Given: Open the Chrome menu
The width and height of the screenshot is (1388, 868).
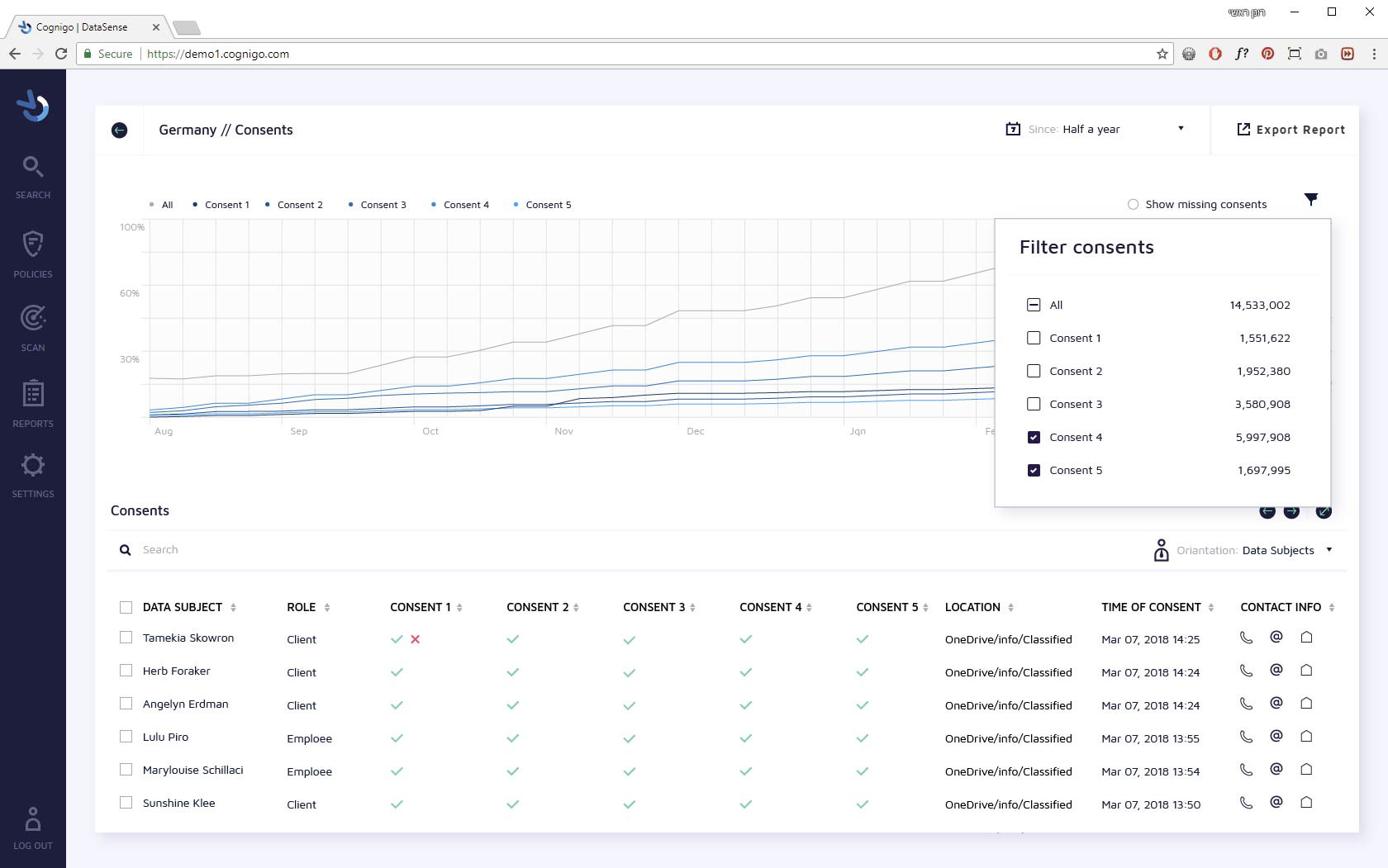Looking at the screenshot, I should (x=1374, y=54).
